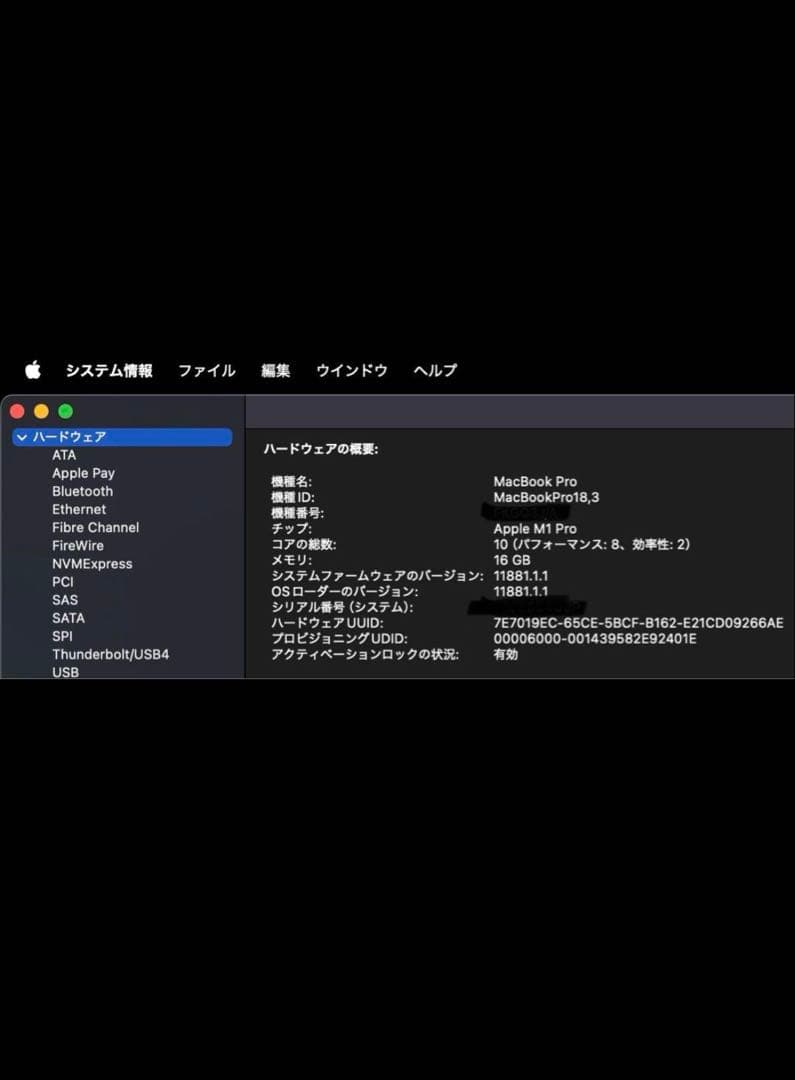Screen dimensions: 795x1080
Task: Select SPI in the sidebar
Action: (62, 636)
